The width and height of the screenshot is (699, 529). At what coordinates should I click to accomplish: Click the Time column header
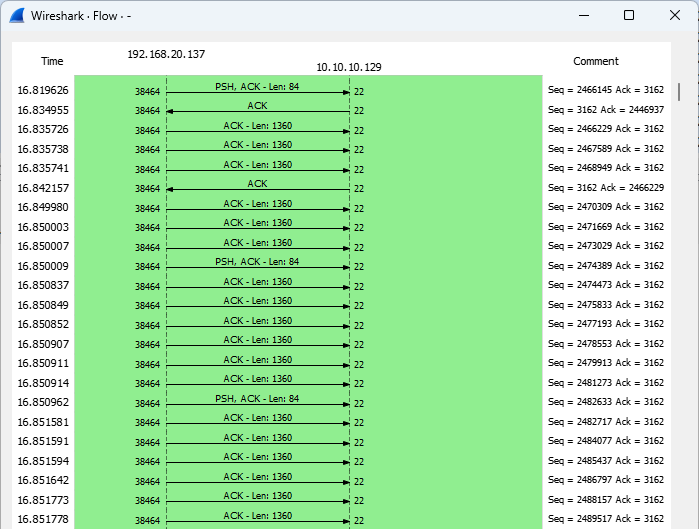[52, 62]
